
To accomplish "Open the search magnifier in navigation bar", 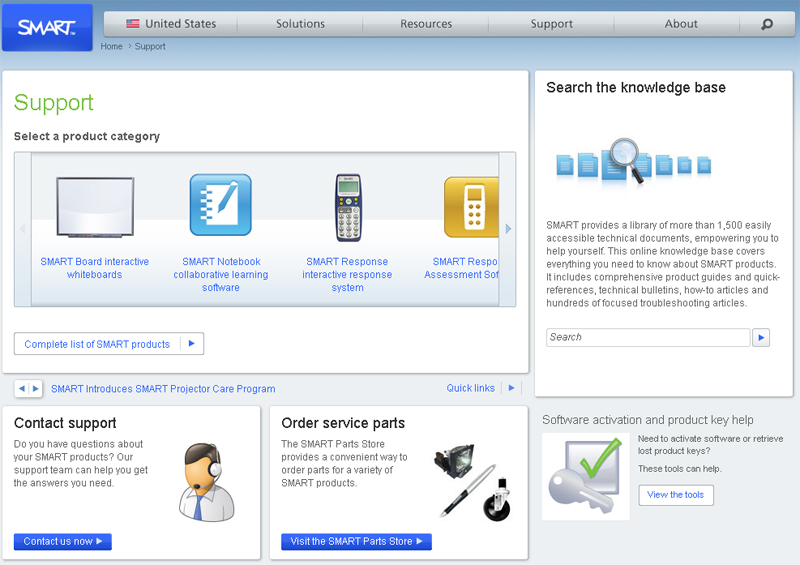I will coord(767,24).
